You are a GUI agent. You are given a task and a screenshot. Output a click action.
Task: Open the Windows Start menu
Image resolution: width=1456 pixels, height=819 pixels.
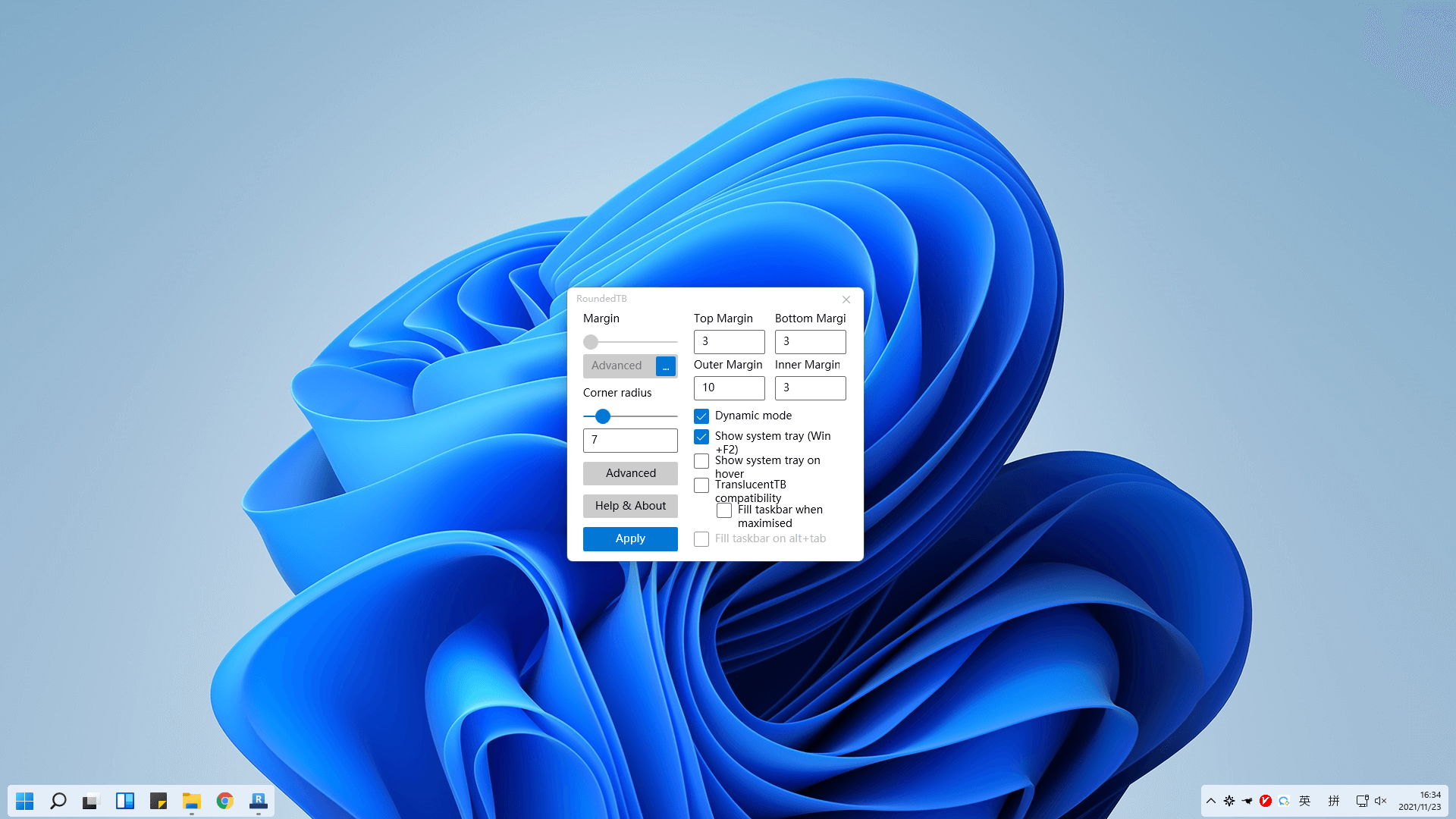25,801
